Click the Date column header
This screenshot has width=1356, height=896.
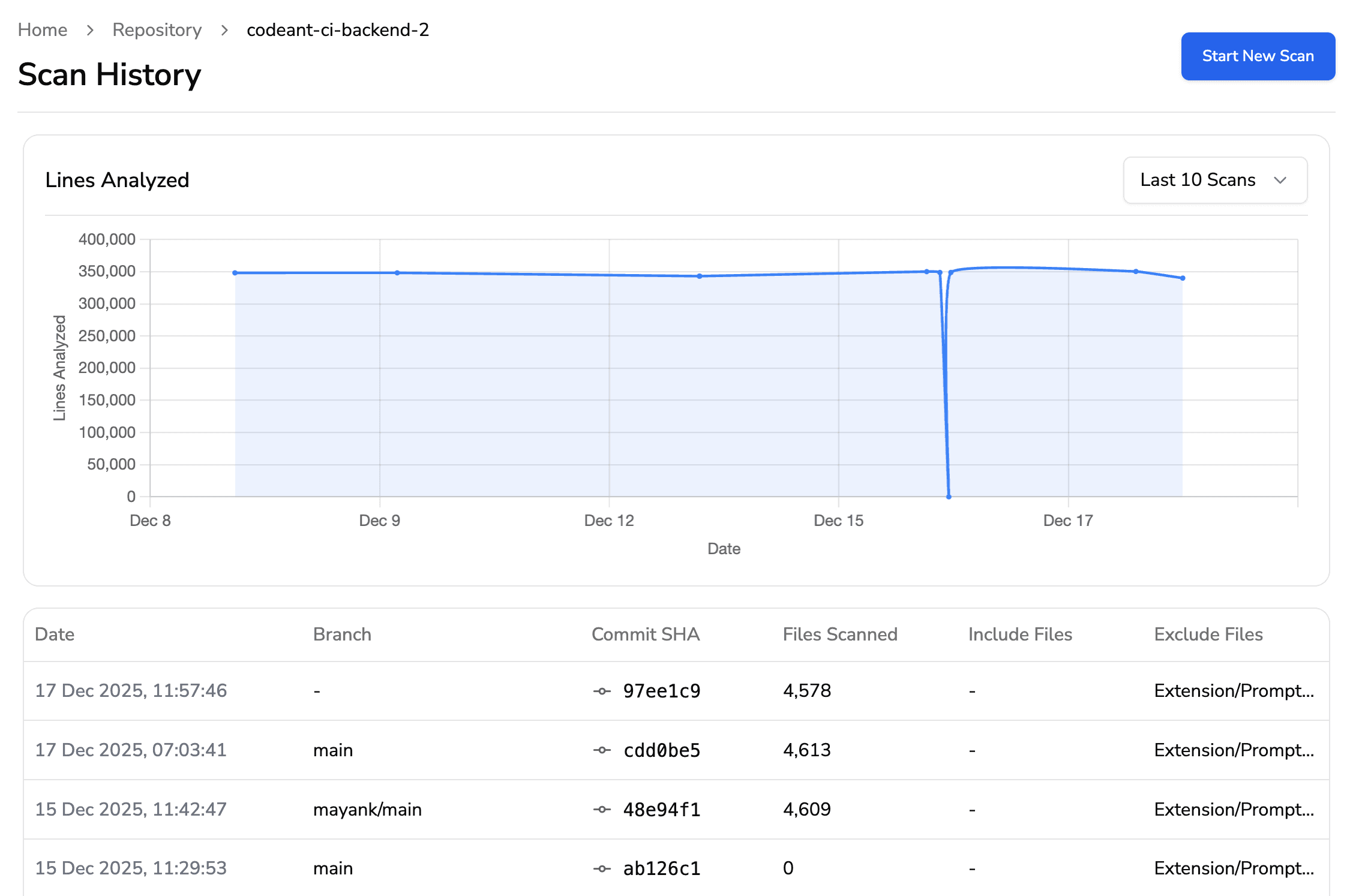click(x=55, y=635)
